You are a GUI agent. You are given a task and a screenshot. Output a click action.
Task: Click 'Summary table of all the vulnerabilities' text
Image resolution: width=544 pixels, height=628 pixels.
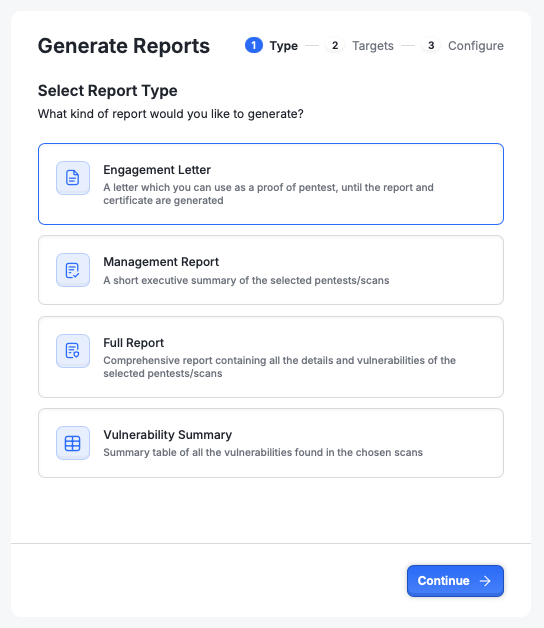pyautogui.click(x=263, y=453)
